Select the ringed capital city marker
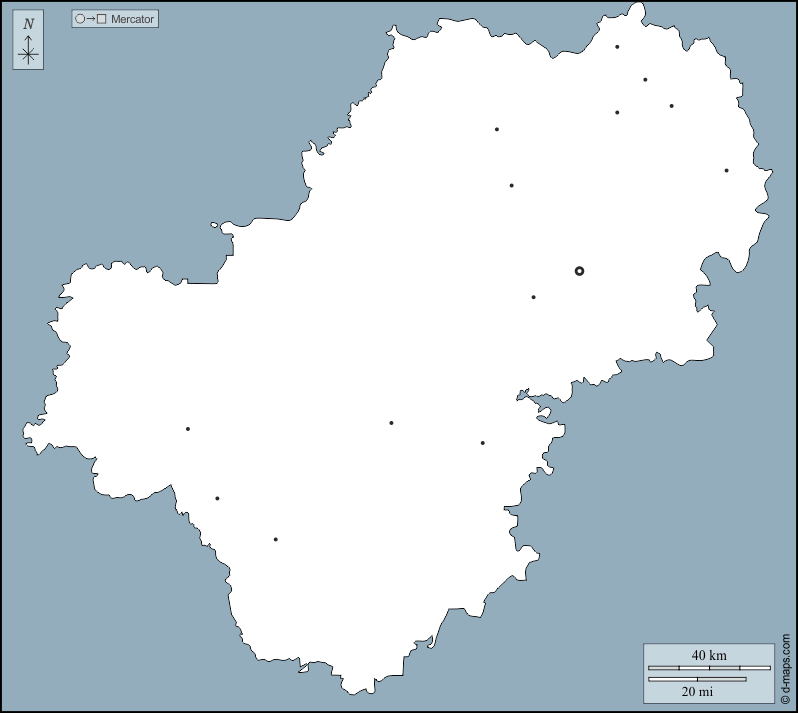 point(579,271)
